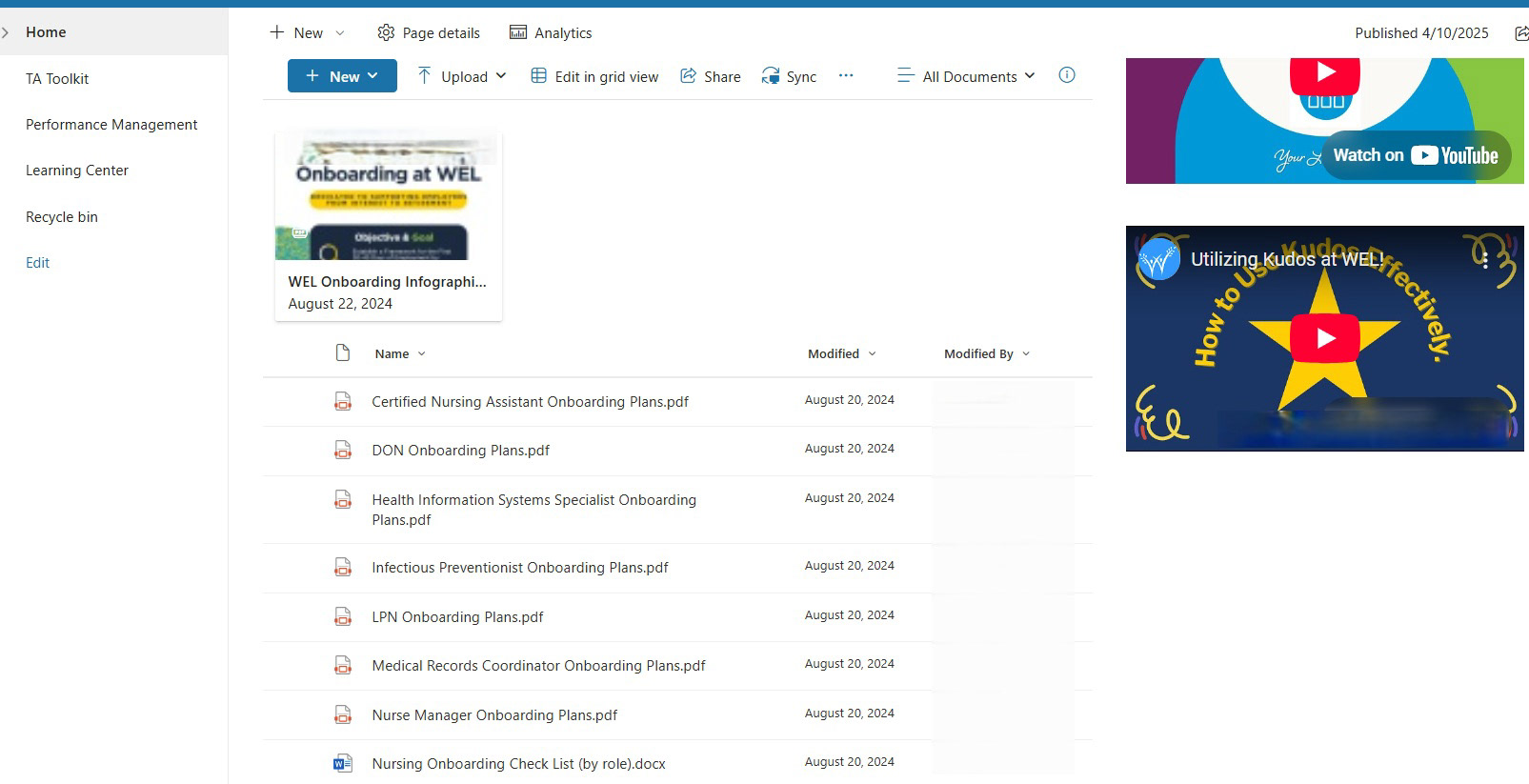
Task: Open Certified Nursing Assistant Onboarding Plans.pdf
Action: [530, 402]
